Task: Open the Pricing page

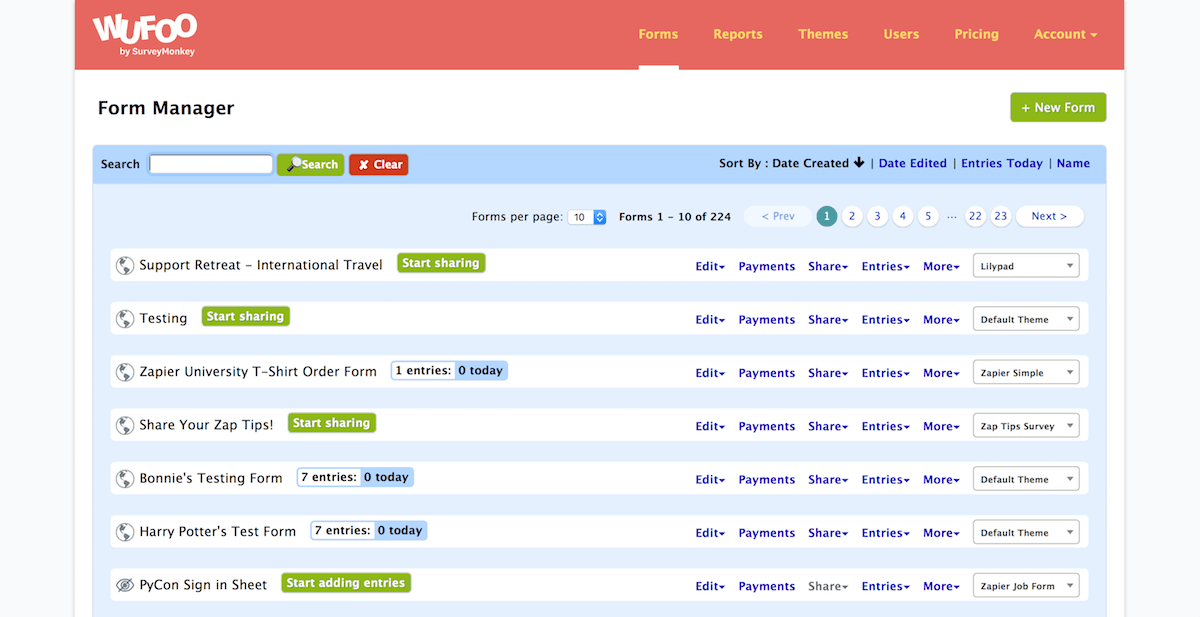Action: tap(976, 34)
